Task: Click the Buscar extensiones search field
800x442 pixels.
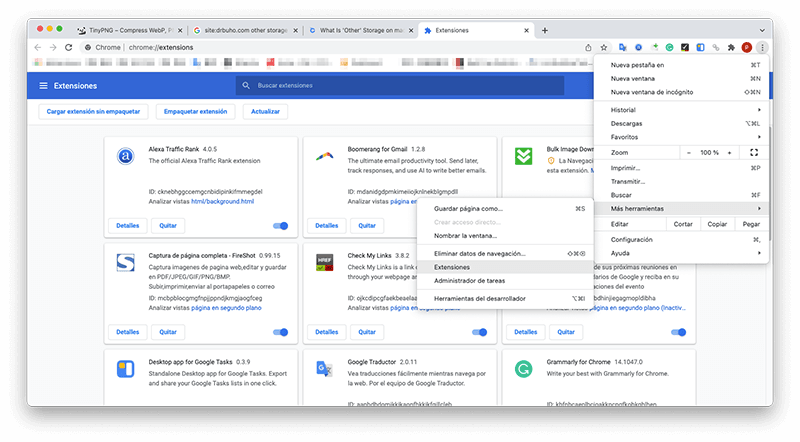Action: 400,86
